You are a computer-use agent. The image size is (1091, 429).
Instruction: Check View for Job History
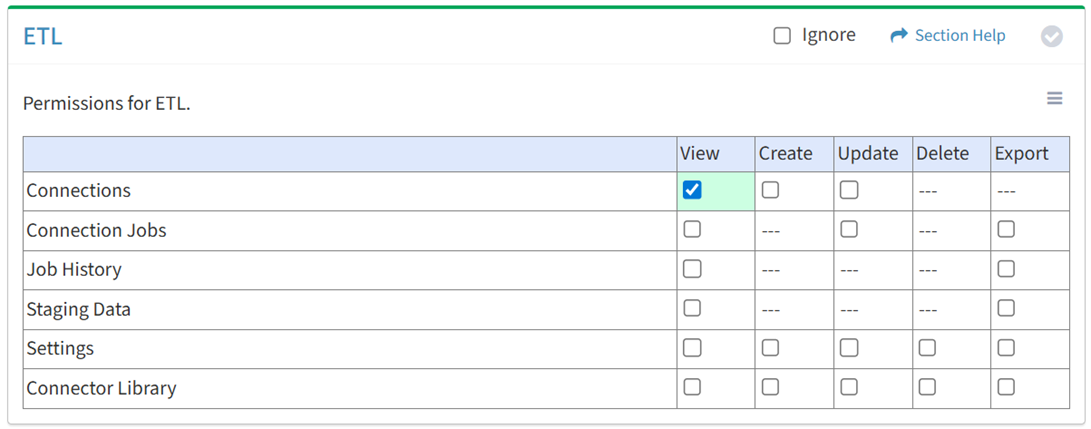[x=692, y=269]
